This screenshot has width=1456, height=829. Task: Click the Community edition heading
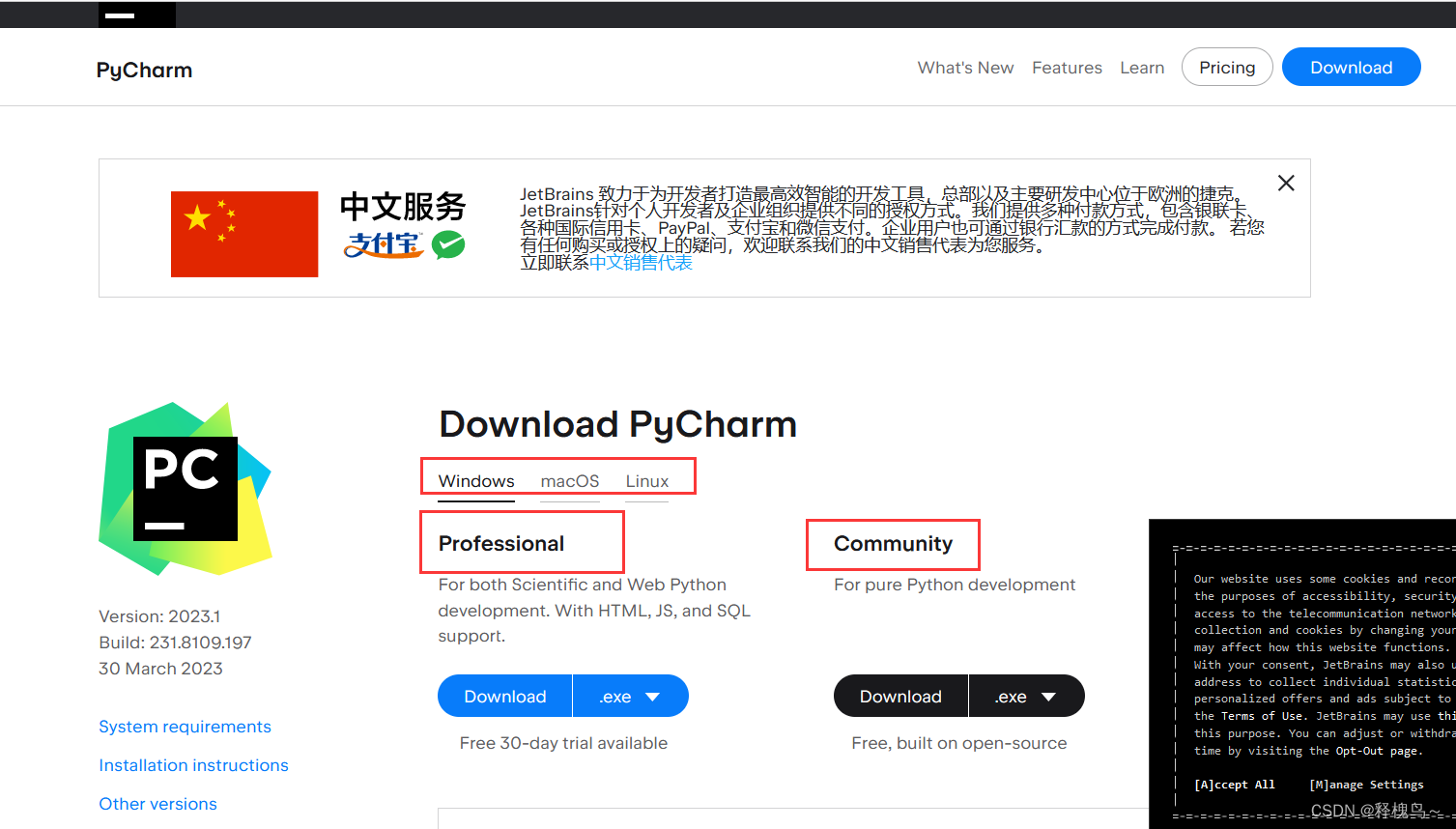coord(893,543)
